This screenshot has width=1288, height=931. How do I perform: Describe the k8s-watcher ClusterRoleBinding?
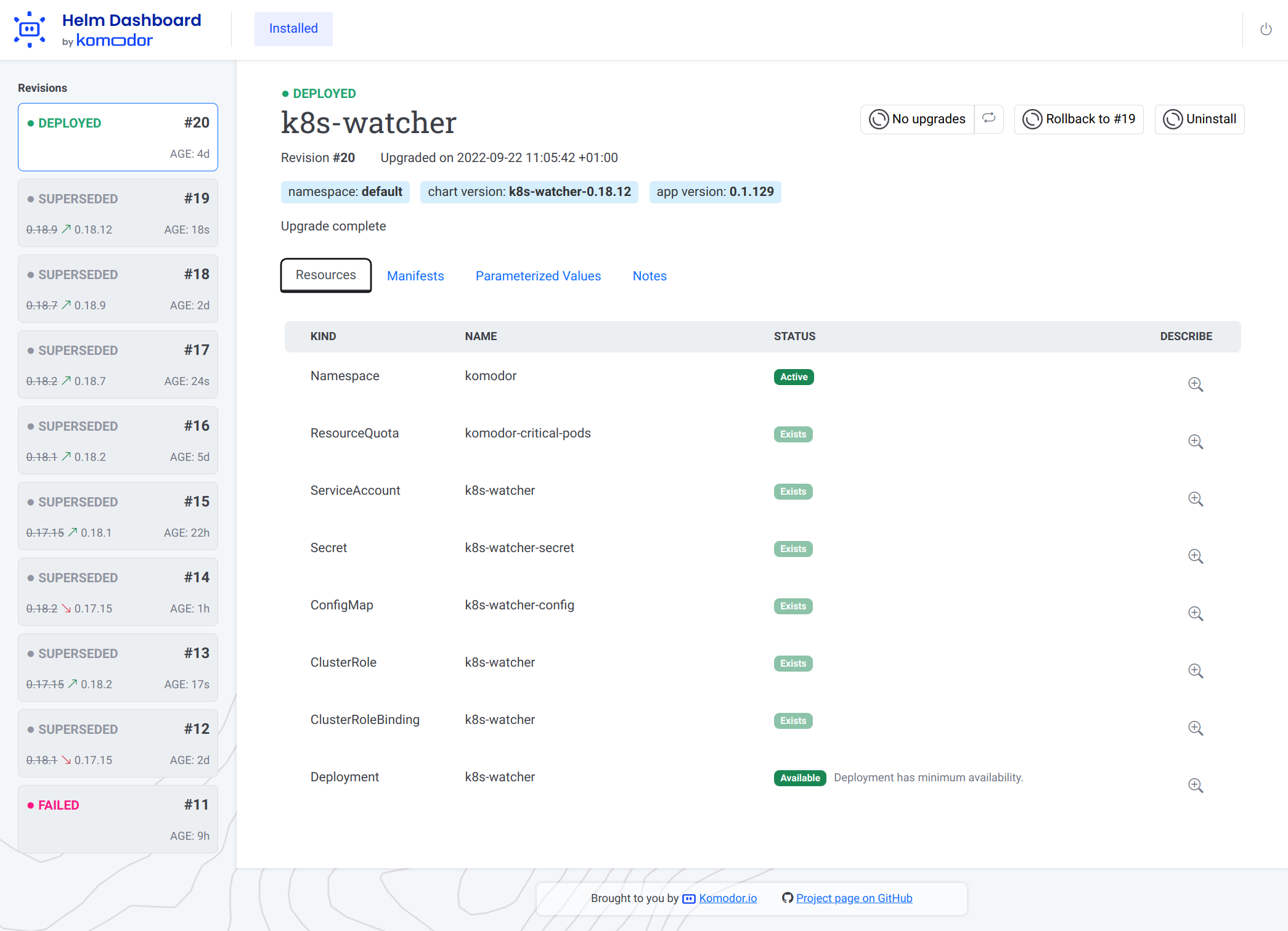click(1196, 728)
